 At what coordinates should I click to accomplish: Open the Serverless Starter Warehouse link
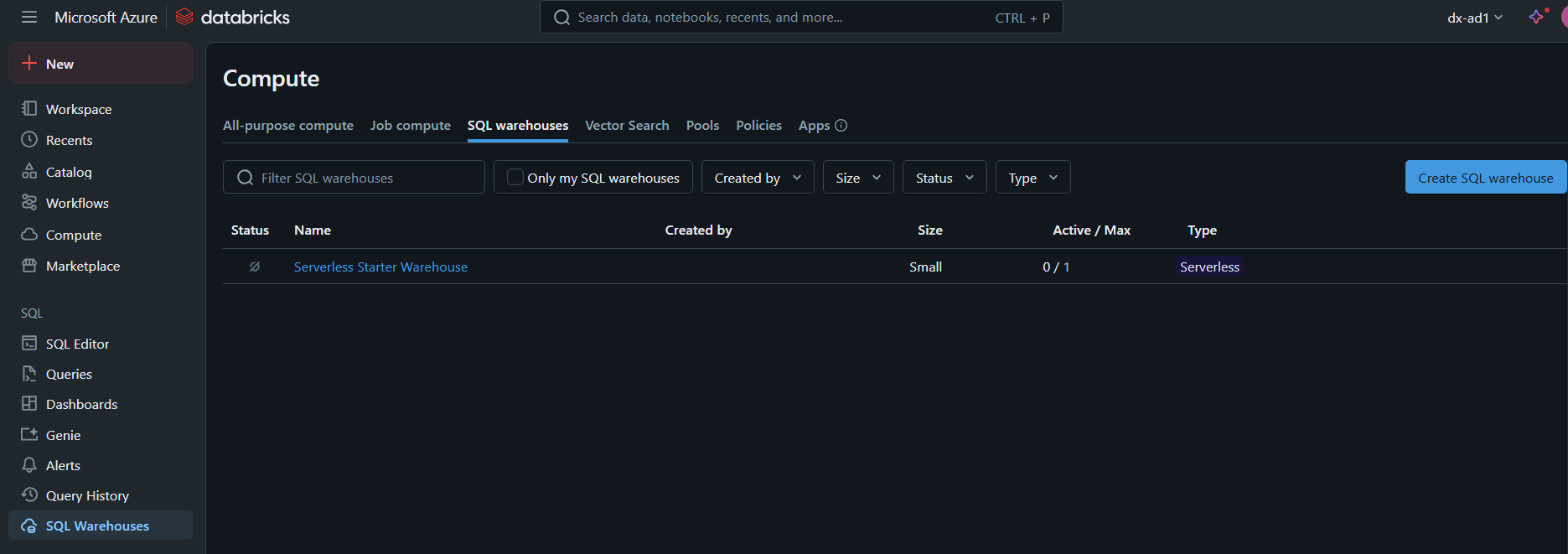pos(380,267)
